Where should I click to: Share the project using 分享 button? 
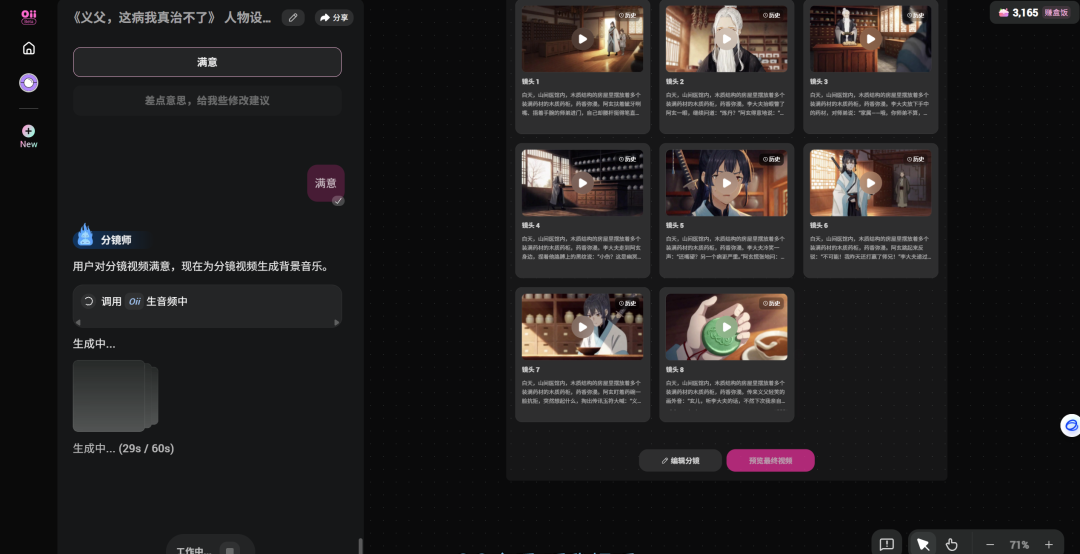[x=334, y=17]
